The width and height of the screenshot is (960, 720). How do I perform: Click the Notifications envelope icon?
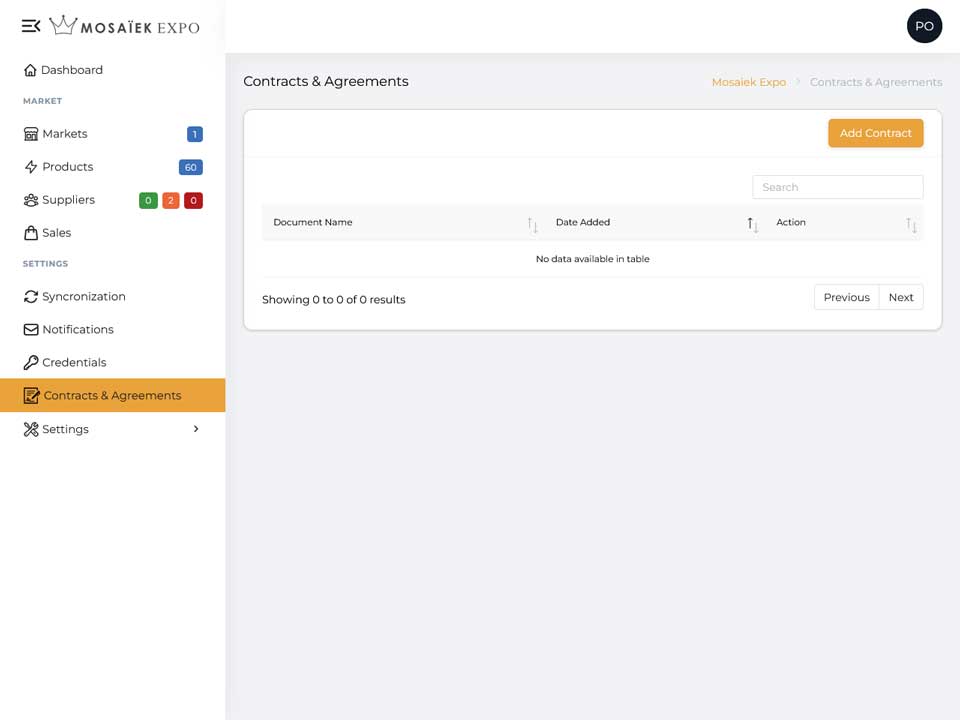[x=31, y=329]
